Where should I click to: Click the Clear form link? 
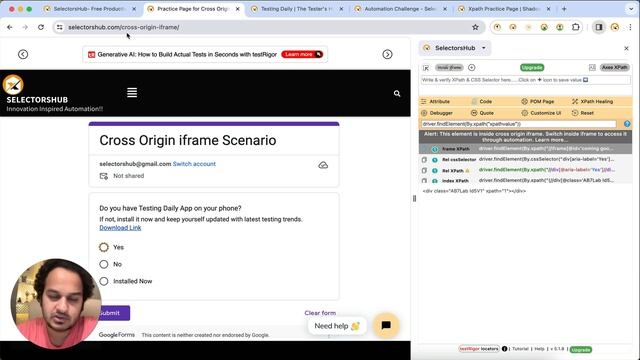(320, 313)
